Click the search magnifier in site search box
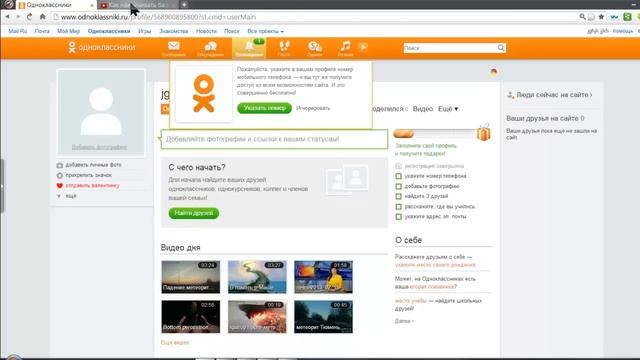This screenshot has height=360, width=640. (x=501, y=48)
